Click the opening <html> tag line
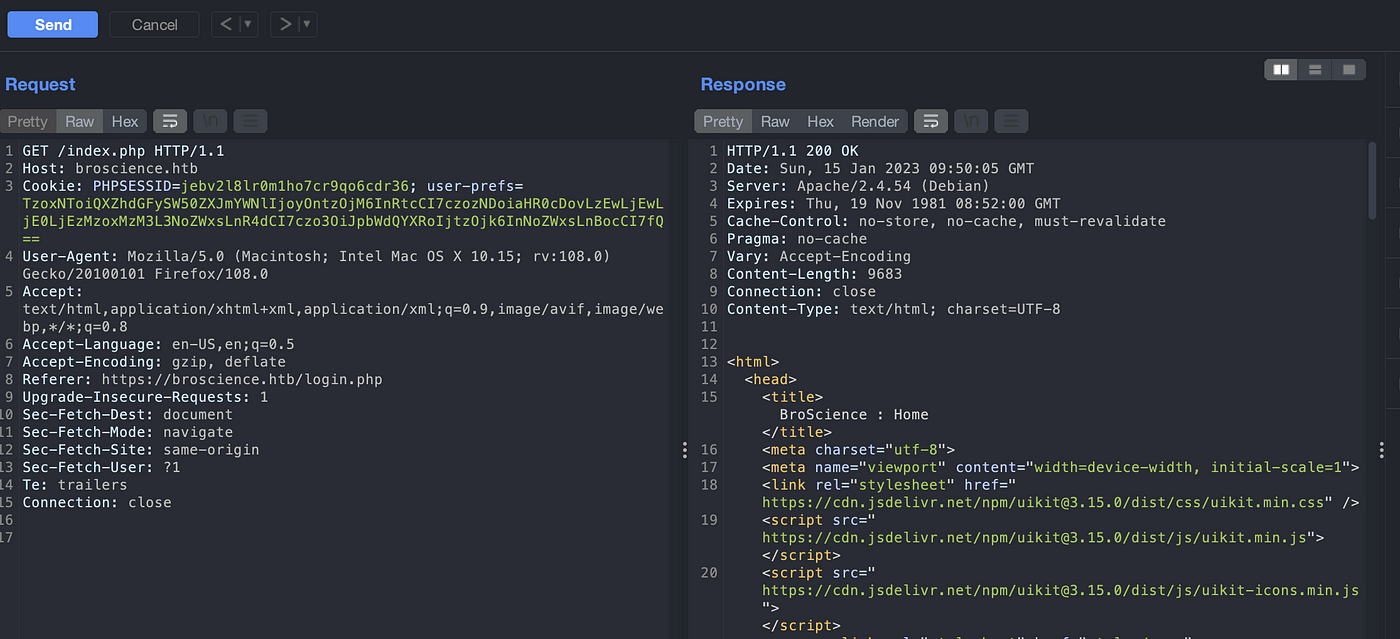1400x639 pixels. click(x=752, y=362)
